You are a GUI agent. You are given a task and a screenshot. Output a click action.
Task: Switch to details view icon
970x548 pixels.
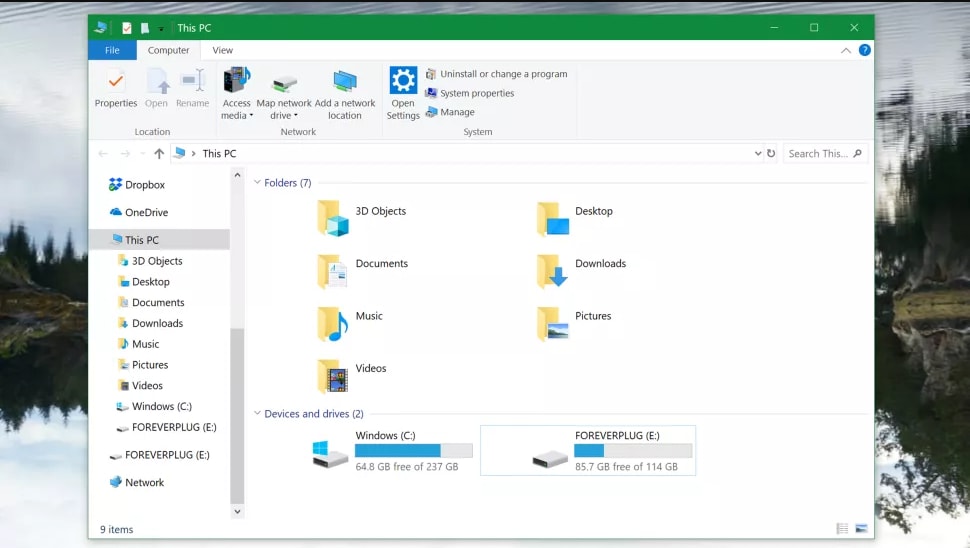coord(843,528)
